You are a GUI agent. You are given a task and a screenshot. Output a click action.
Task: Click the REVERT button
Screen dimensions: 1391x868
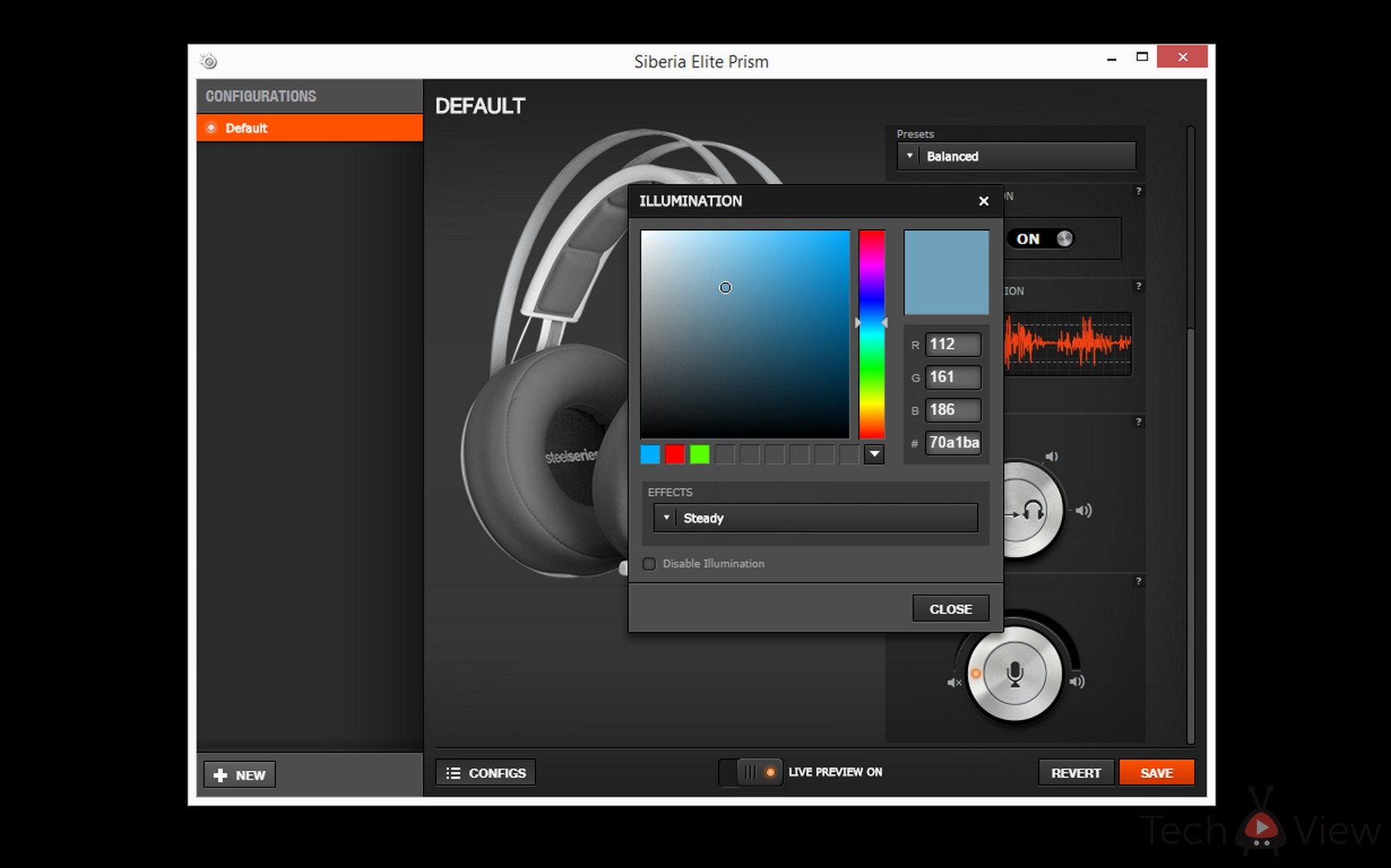coord(1076,772)
